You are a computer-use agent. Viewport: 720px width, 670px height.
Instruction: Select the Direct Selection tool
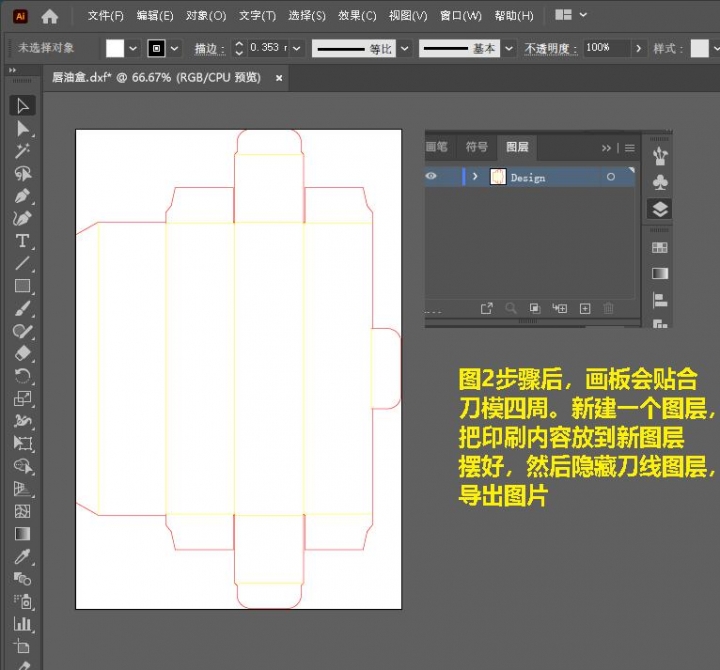[22, 128]
